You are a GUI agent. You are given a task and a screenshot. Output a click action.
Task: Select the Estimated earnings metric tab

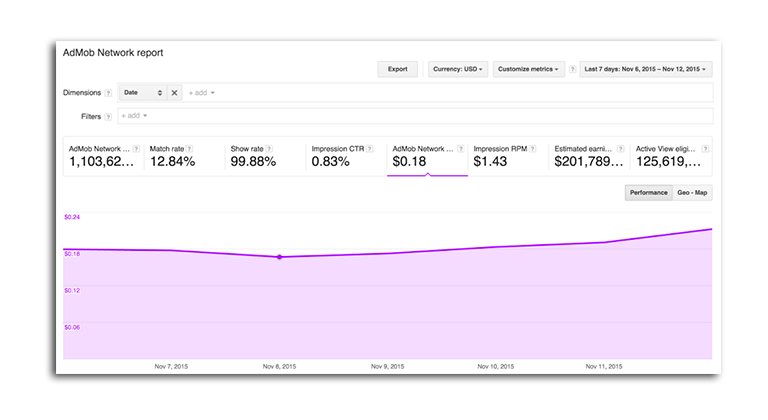[x=589, y=157]
